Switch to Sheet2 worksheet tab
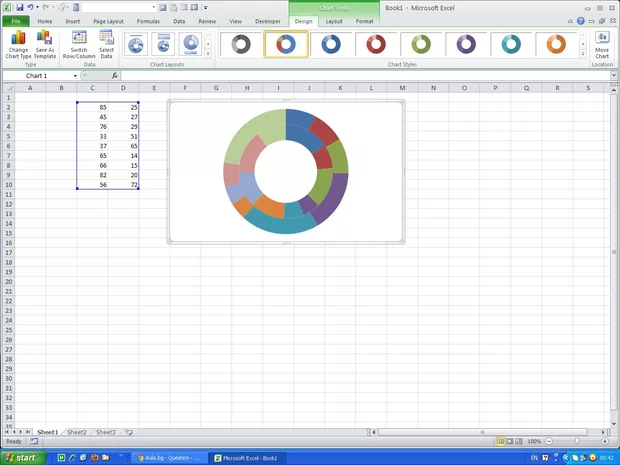 pos(76,432)
